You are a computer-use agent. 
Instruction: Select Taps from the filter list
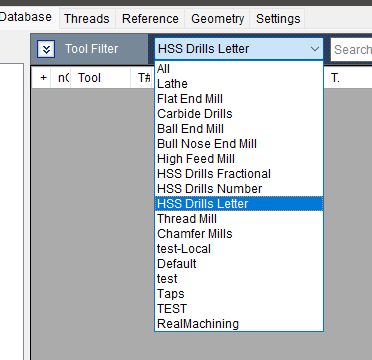coord(239,294)
